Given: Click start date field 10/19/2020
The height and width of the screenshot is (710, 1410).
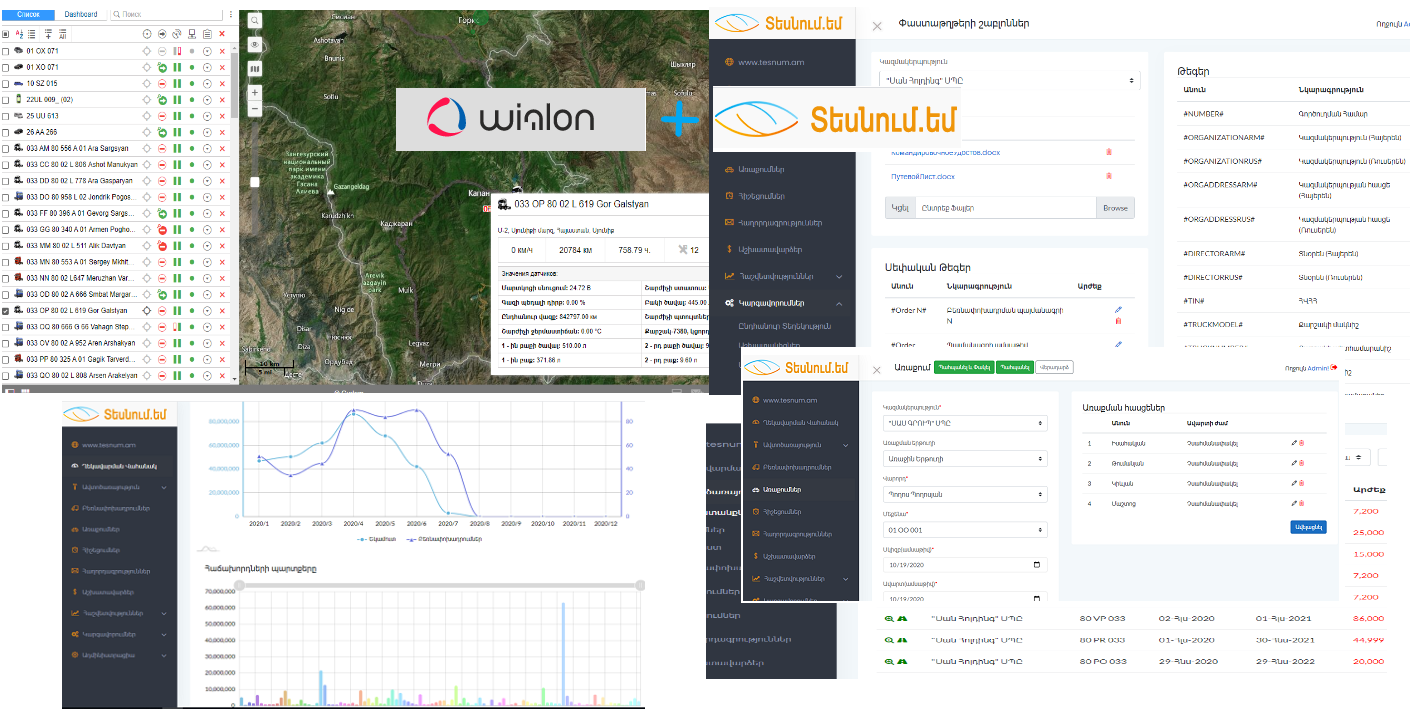Looking at the screenshot, I should (x=965, y=564).
